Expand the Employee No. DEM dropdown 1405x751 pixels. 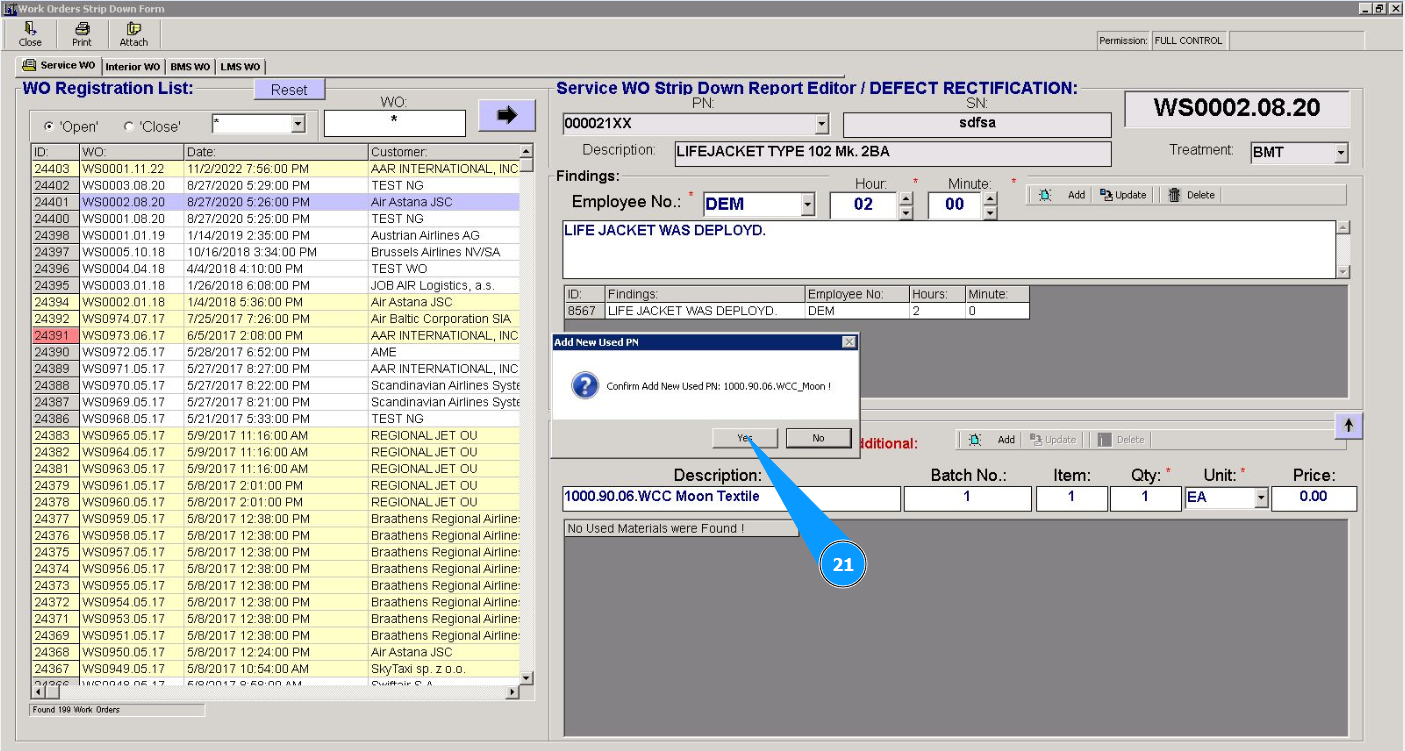pyautogui.click(x=808, y=205)
